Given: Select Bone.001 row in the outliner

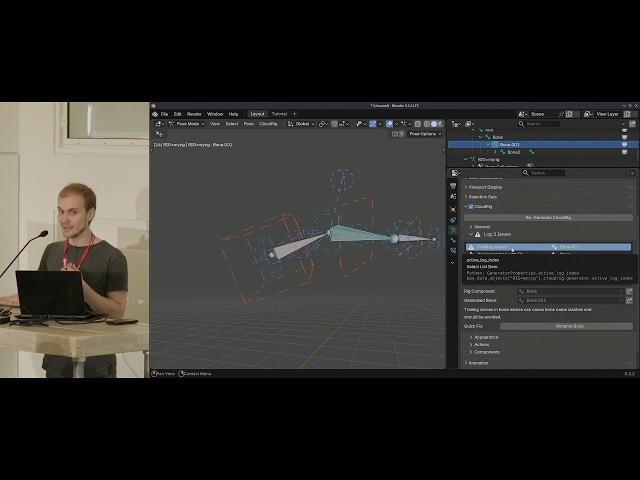Looking at the screenshot, I should 543,144.
